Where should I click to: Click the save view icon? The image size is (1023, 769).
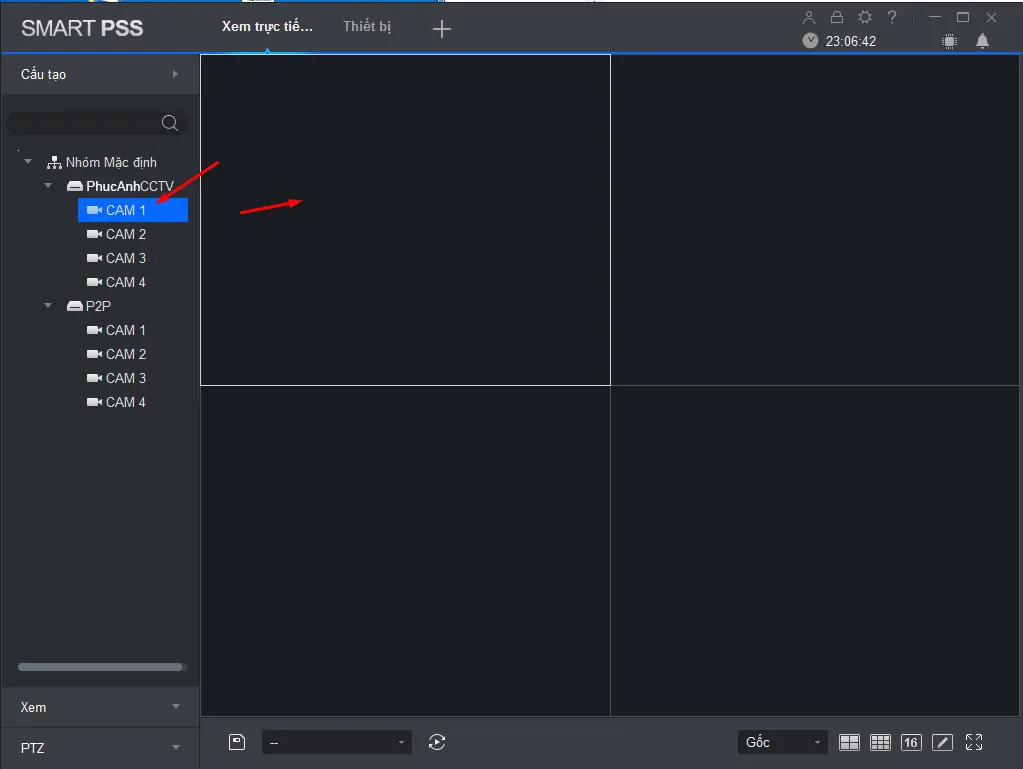pyautogui.click(x=237, y=742)
